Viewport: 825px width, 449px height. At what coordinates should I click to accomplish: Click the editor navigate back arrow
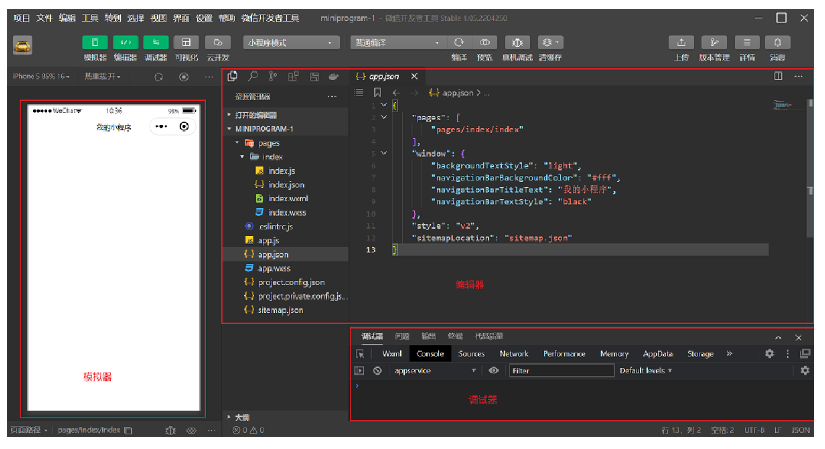tap(396, 93)
